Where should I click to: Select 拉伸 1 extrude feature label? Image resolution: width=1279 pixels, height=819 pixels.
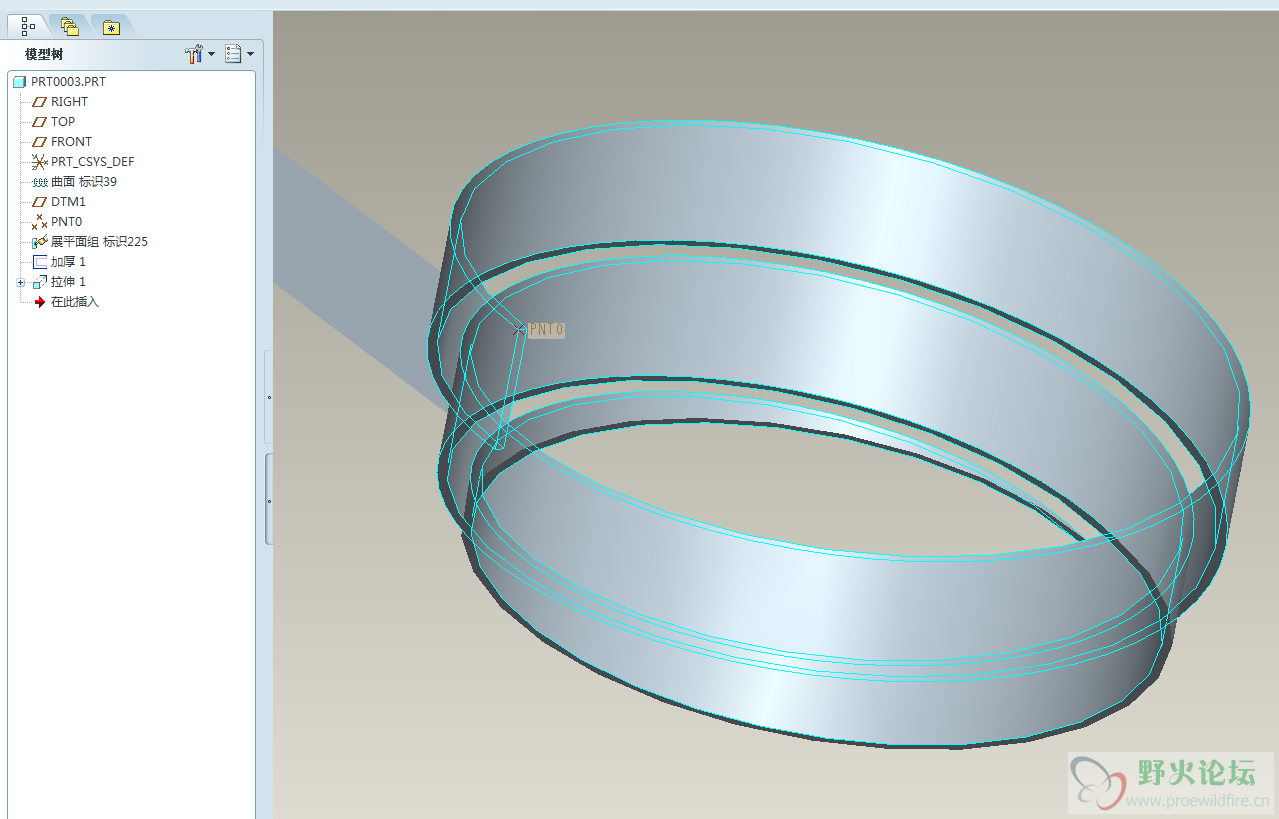(68, 282)
